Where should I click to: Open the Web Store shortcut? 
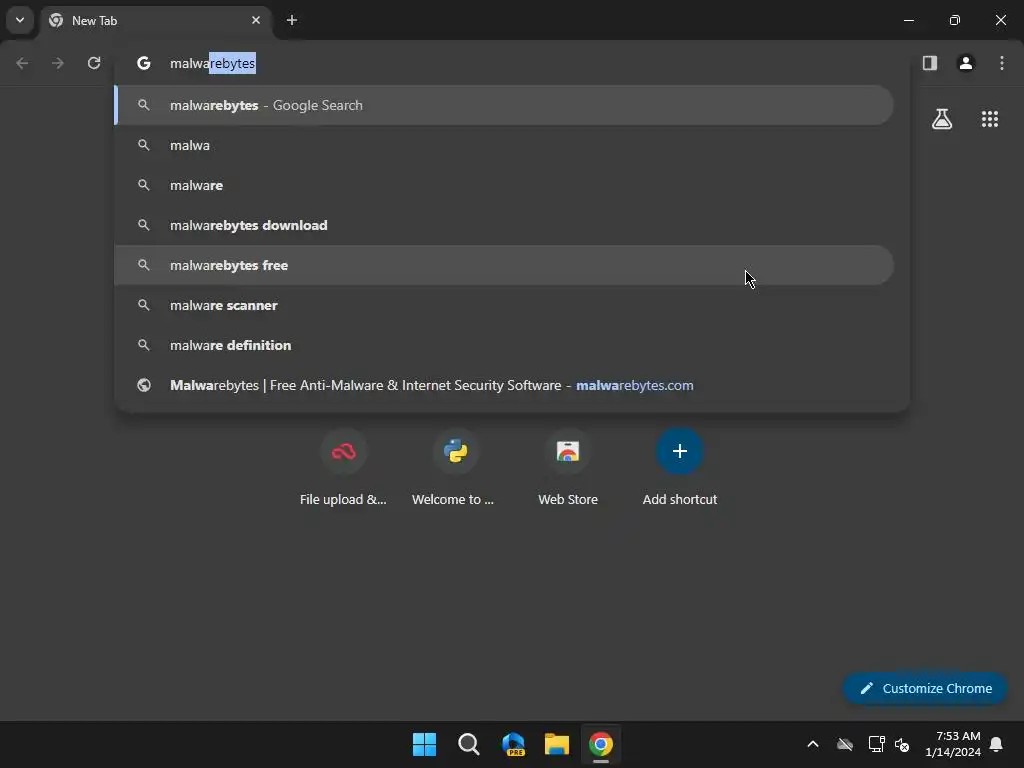pos(568,468)
